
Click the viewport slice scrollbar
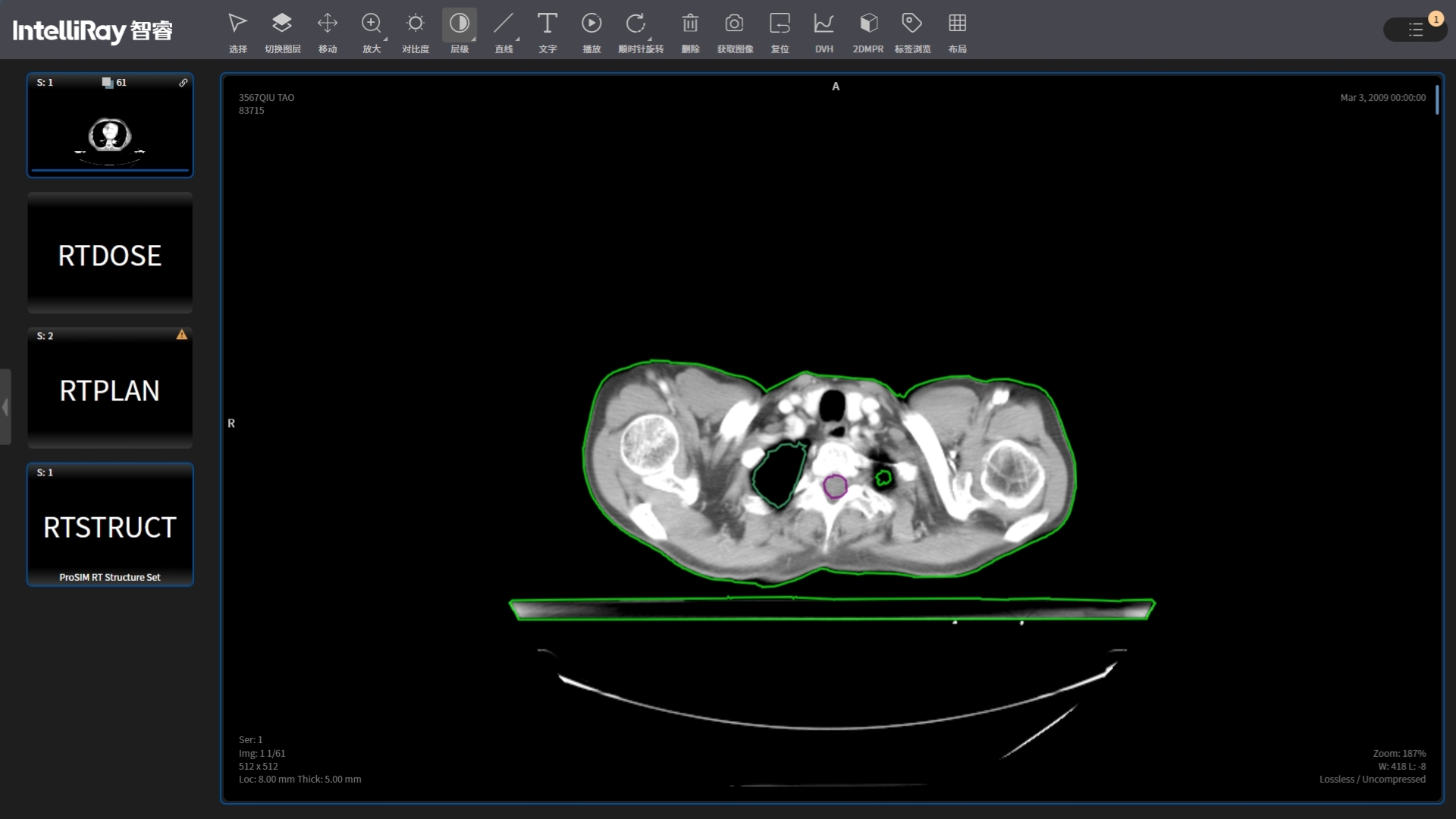tap(1437, 99)
